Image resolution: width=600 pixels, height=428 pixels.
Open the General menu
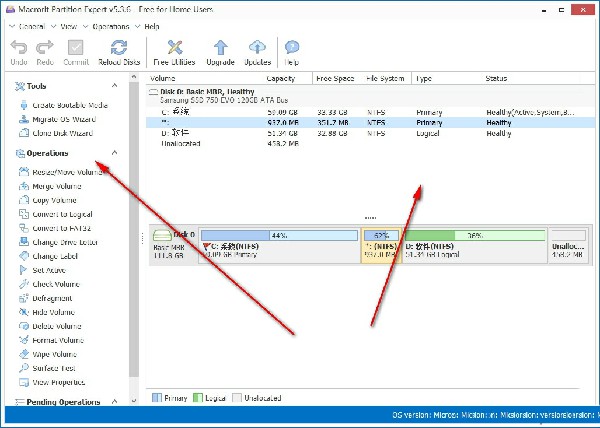31,24
